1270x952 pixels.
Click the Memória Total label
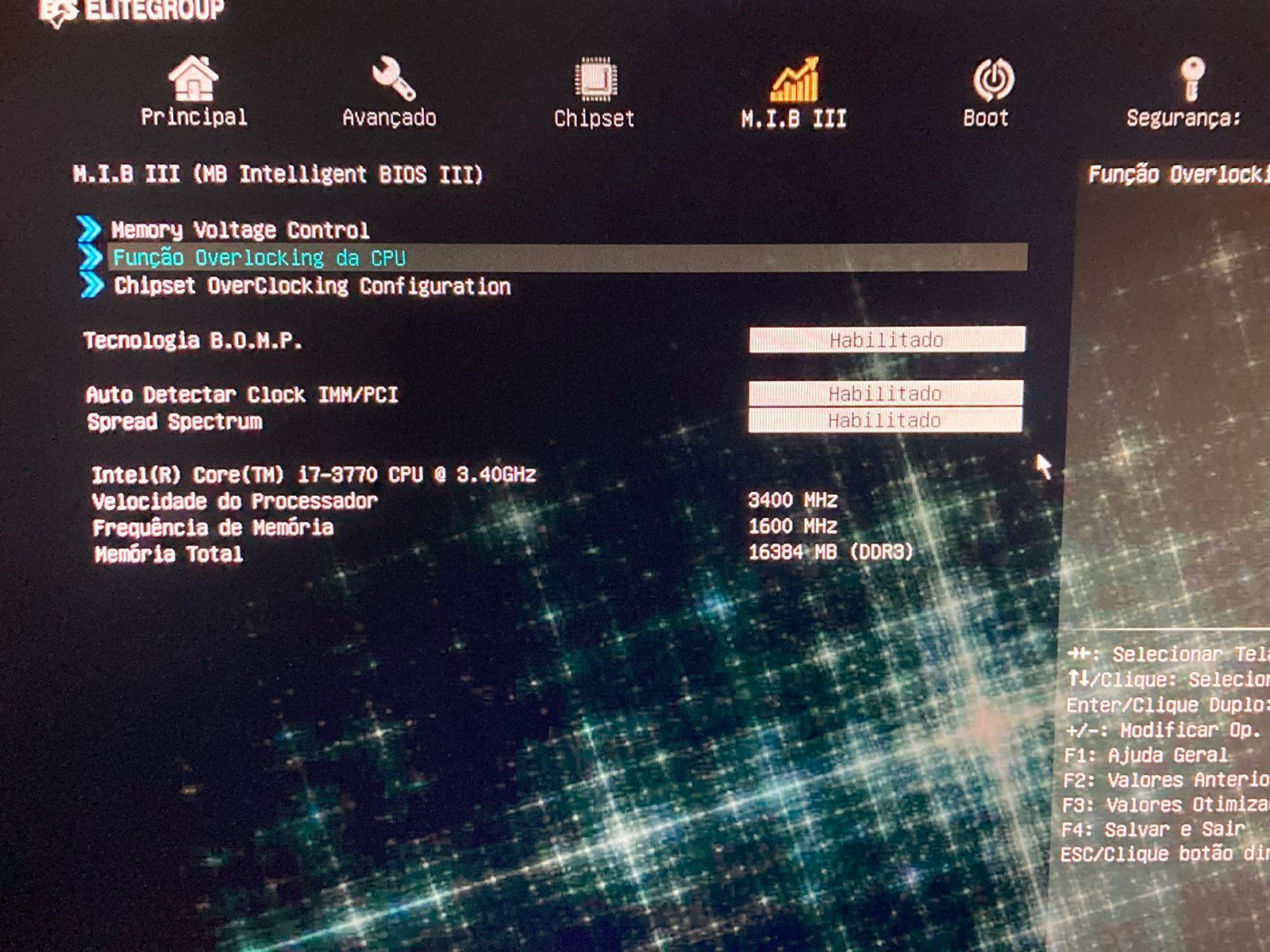click(x=168, y=554)
